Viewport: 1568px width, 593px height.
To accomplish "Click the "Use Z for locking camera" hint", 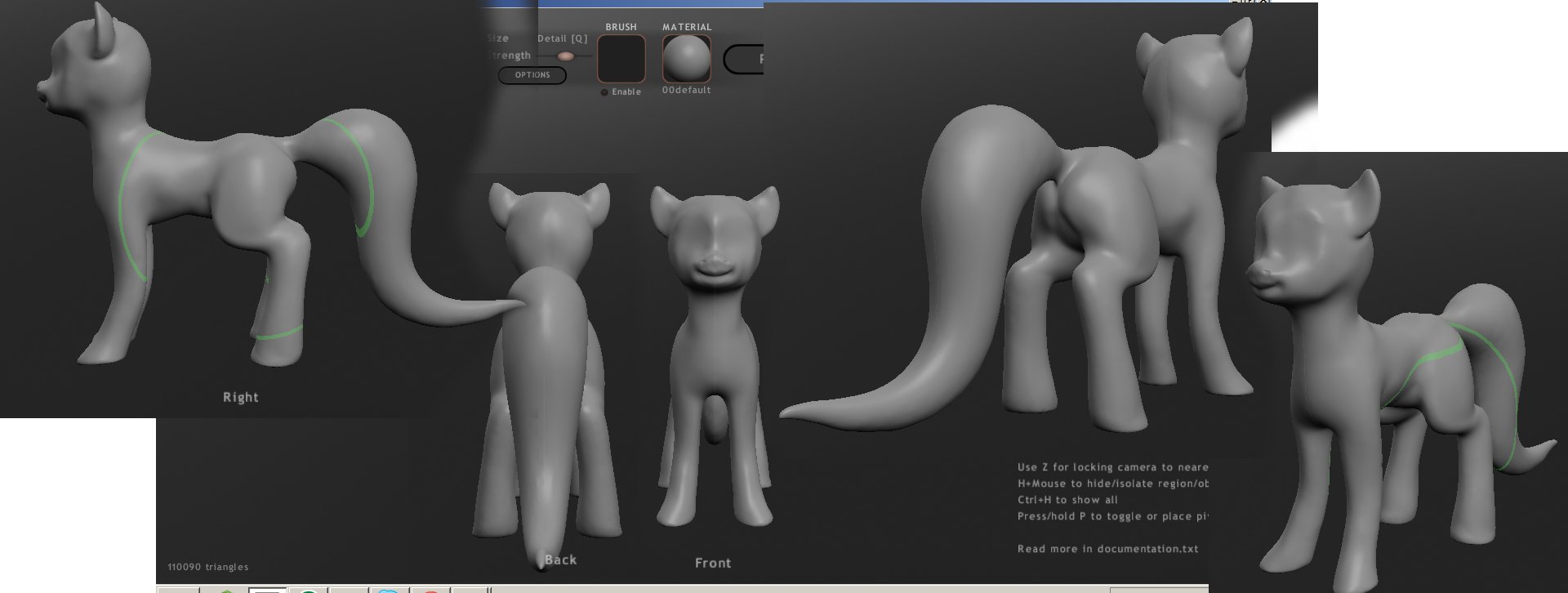I will point(1112,467).
